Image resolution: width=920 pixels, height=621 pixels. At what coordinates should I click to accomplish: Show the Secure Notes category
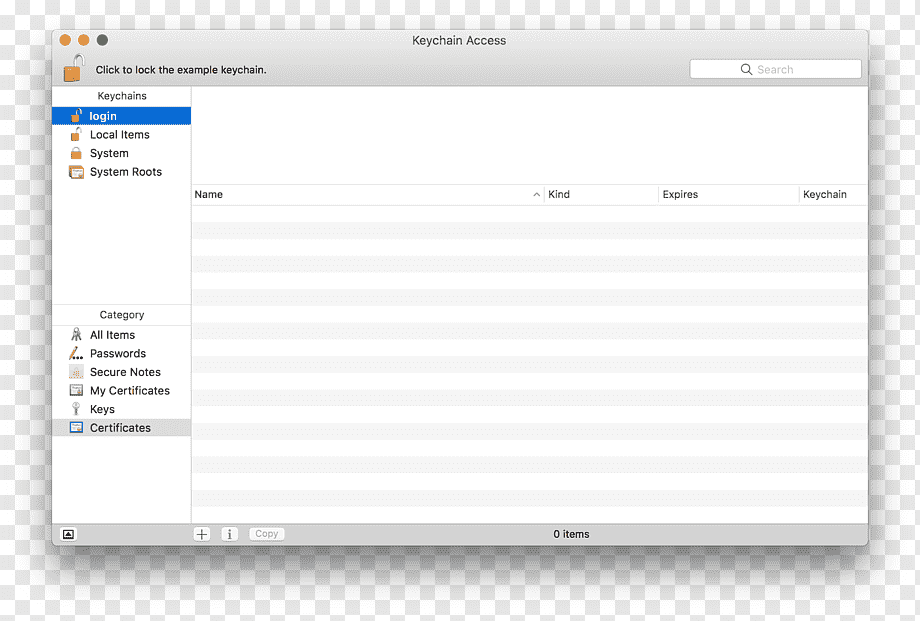pos(121,372)
